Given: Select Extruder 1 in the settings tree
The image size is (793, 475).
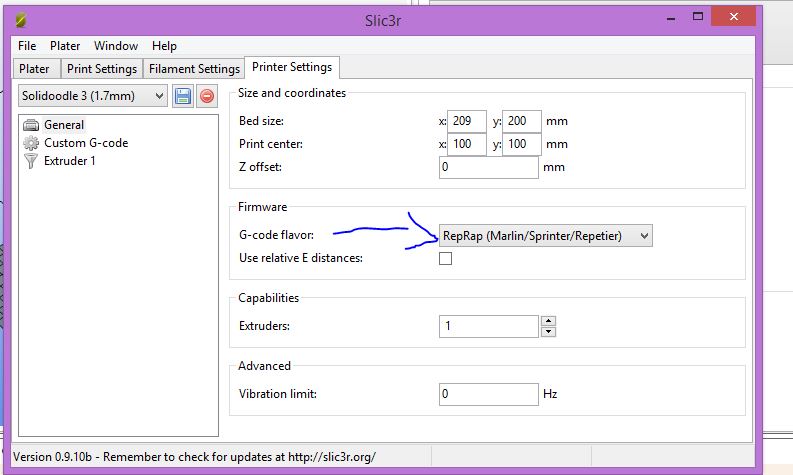Looking at the screenshot, I should coord(70,161).
